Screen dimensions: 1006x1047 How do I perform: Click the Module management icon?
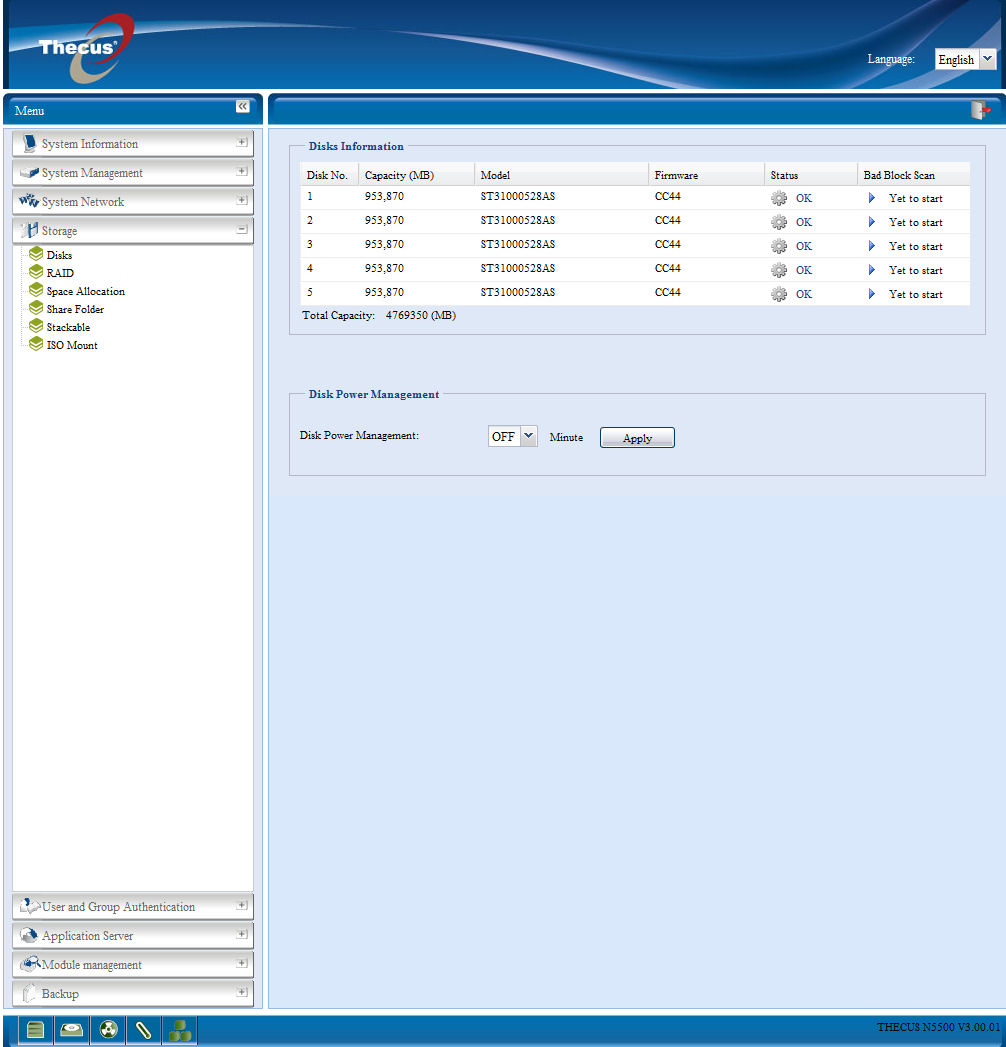(x=30, y=964)
